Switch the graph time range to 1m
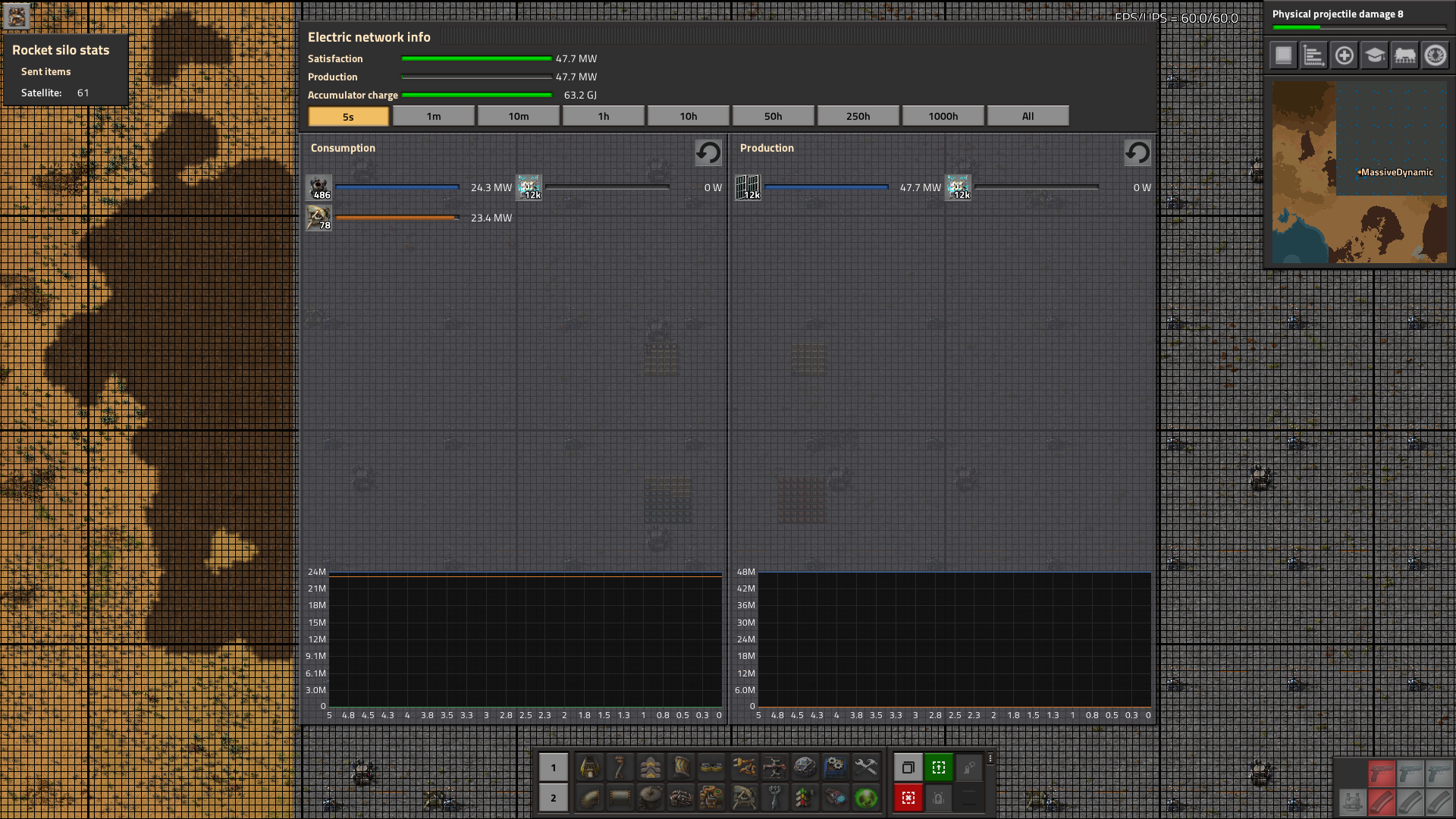The image size is (1456, 819). click(433, 116)
